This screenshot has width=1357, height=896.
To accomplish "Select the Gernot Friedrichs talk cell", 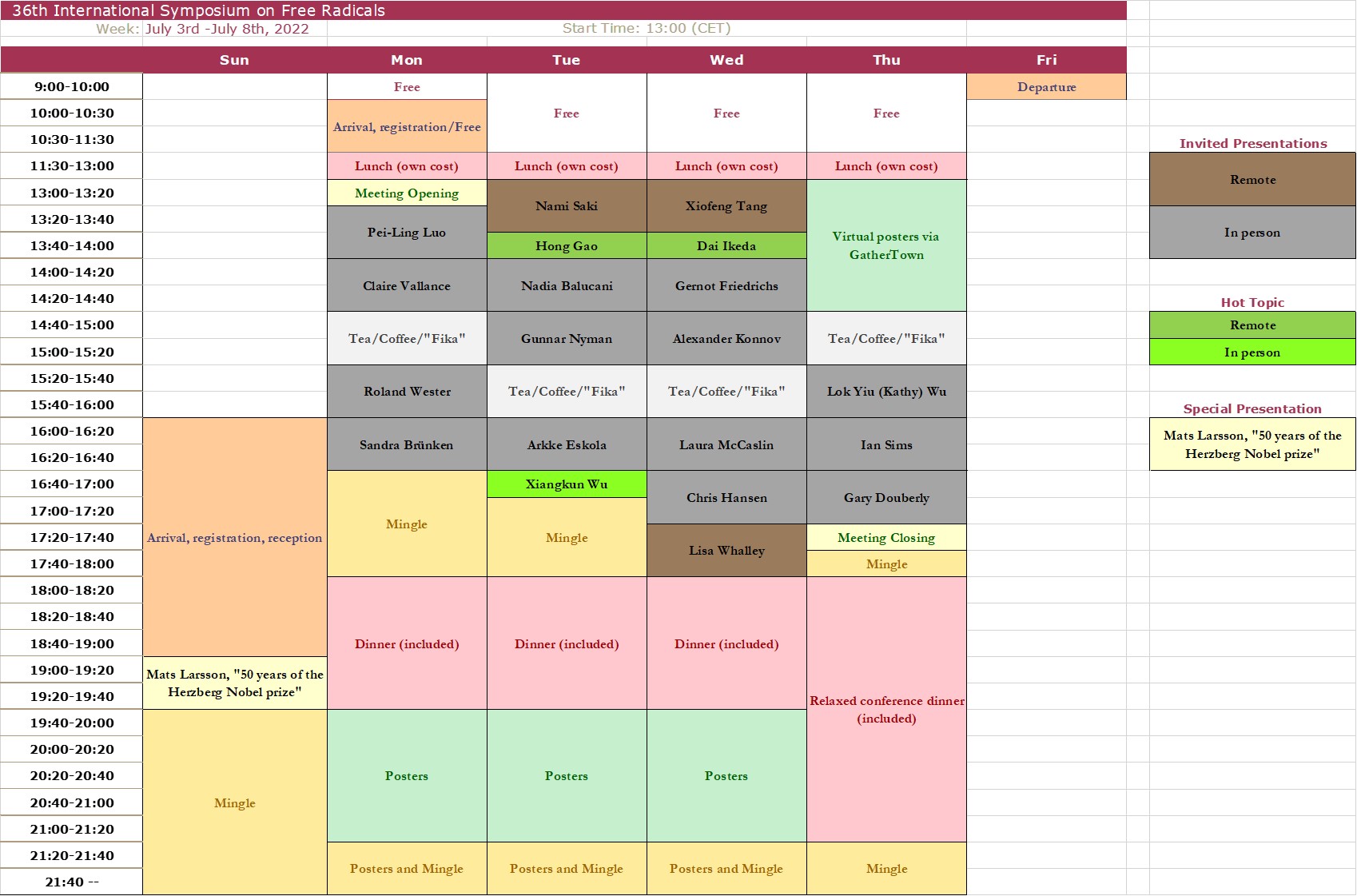I will (726, 285).
